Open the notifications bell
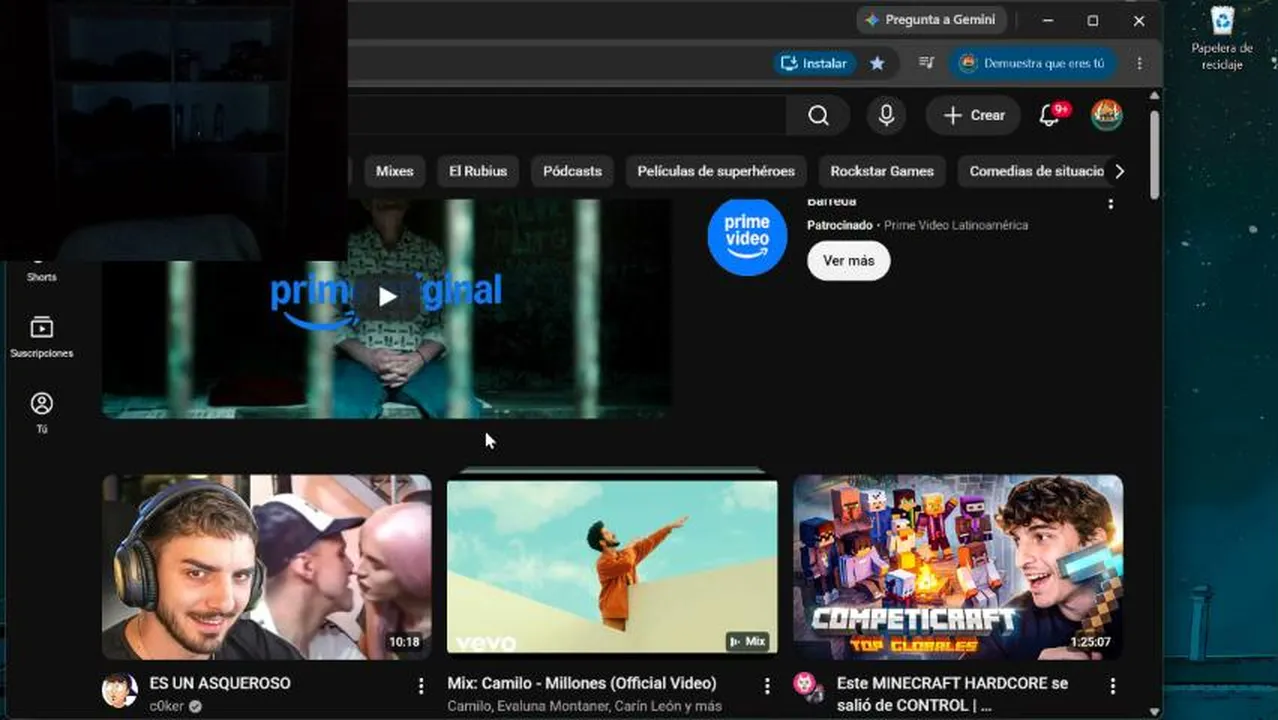1278x720 pixels. [x=1049, y=115]
